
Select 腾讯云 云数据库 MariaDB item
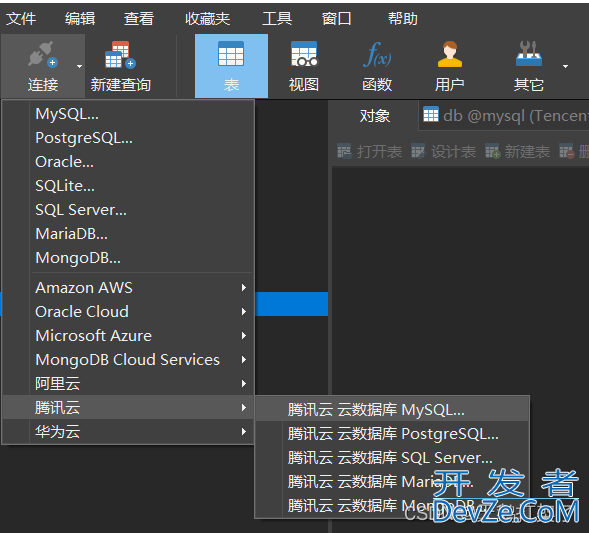pyautogui.click(x=392, y=482)
